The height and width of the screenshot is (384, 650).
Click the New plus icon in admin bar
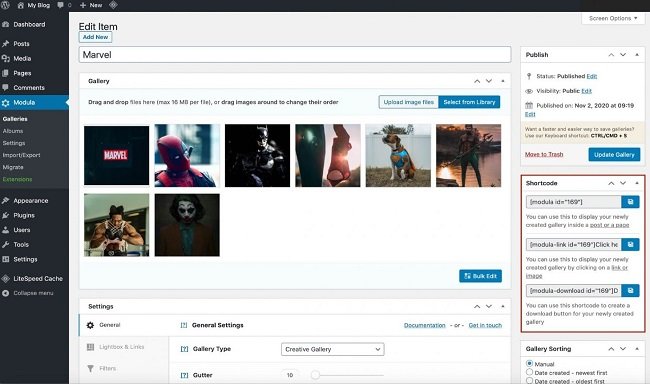click(82, 5)
